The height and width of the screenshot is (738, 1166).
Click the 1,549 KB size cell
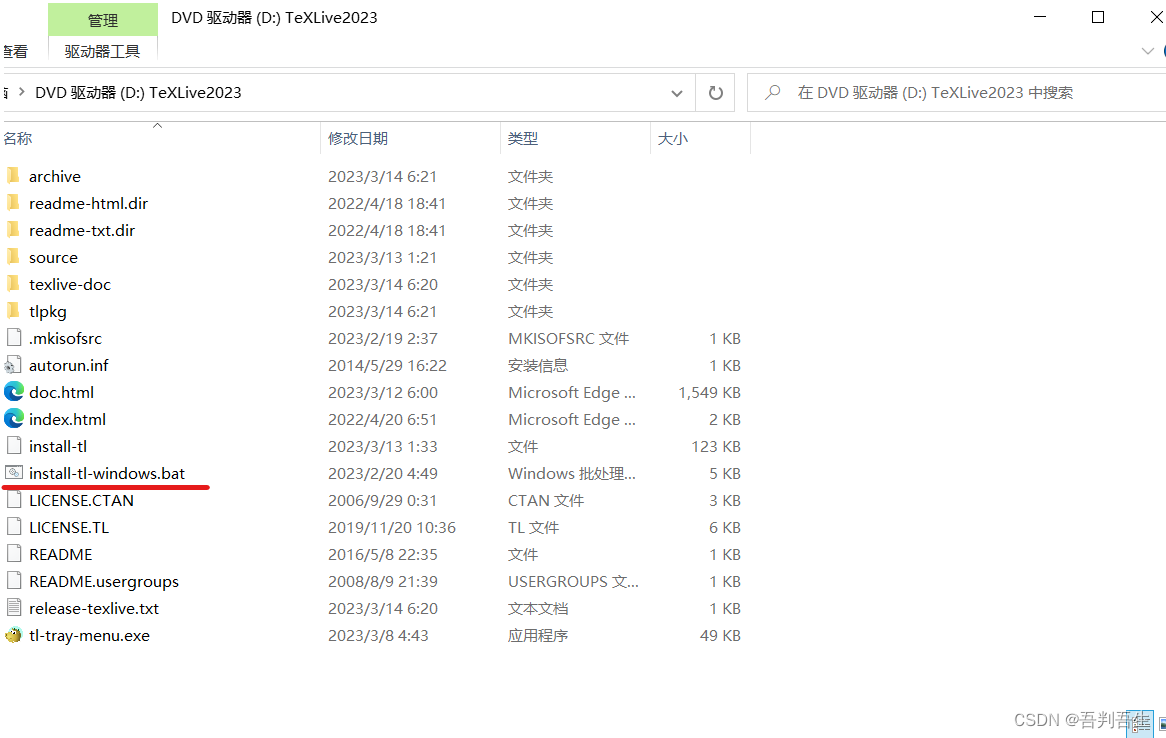coord(709,392)
